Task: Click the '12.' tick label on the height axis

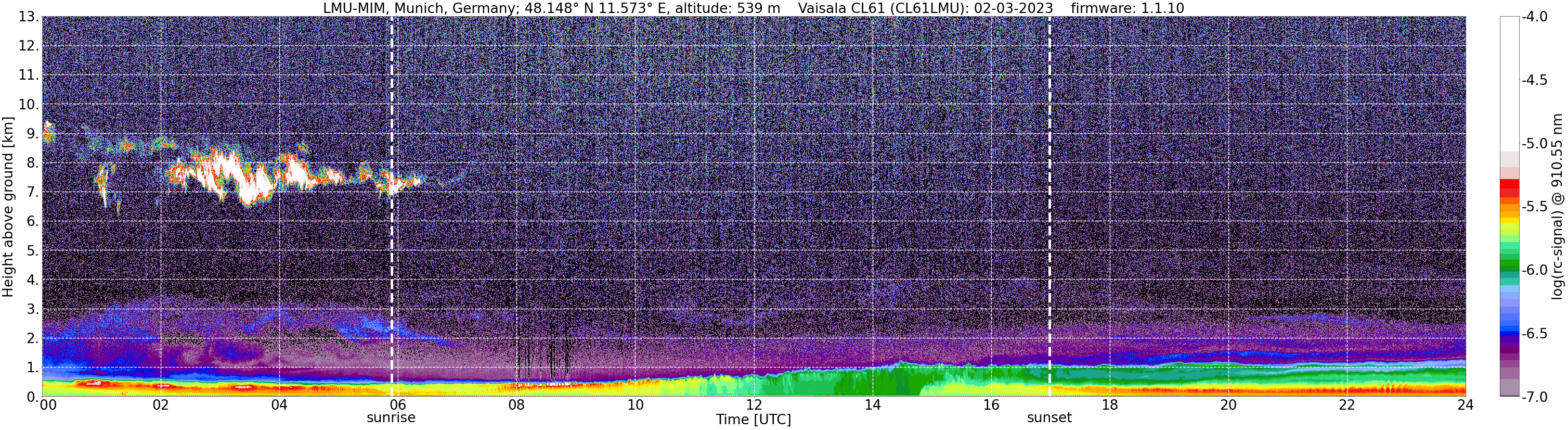Action: click(x=29, y=46)
